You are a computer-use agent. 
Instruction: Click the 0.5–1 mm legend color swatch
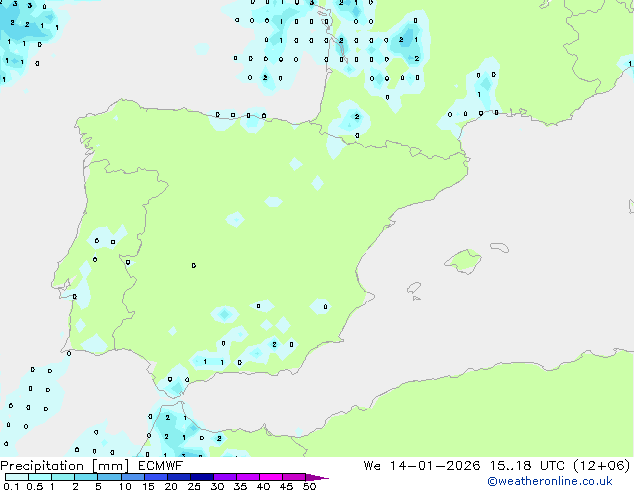click(x=40, y=477)
